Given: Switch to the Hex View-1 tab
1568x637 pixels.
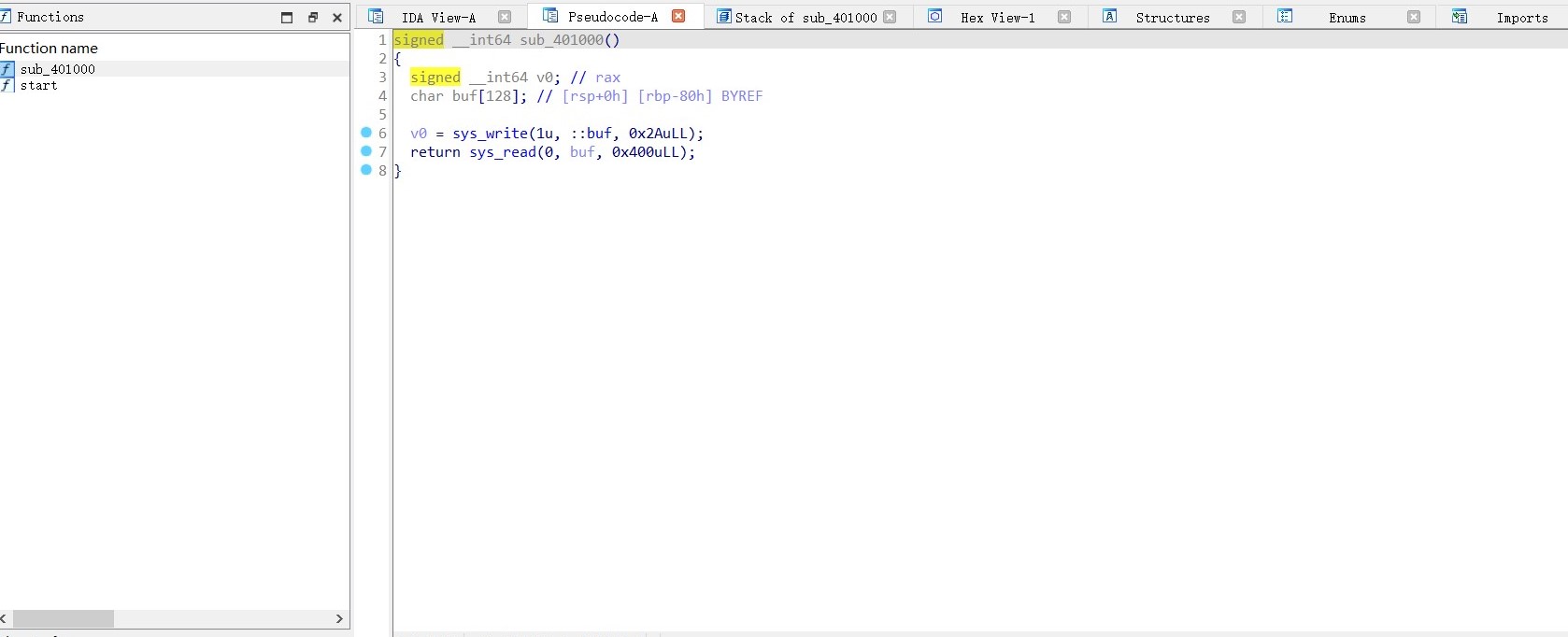Looking at the screenshot, I should pyautogui.click(x=997, y=18).
